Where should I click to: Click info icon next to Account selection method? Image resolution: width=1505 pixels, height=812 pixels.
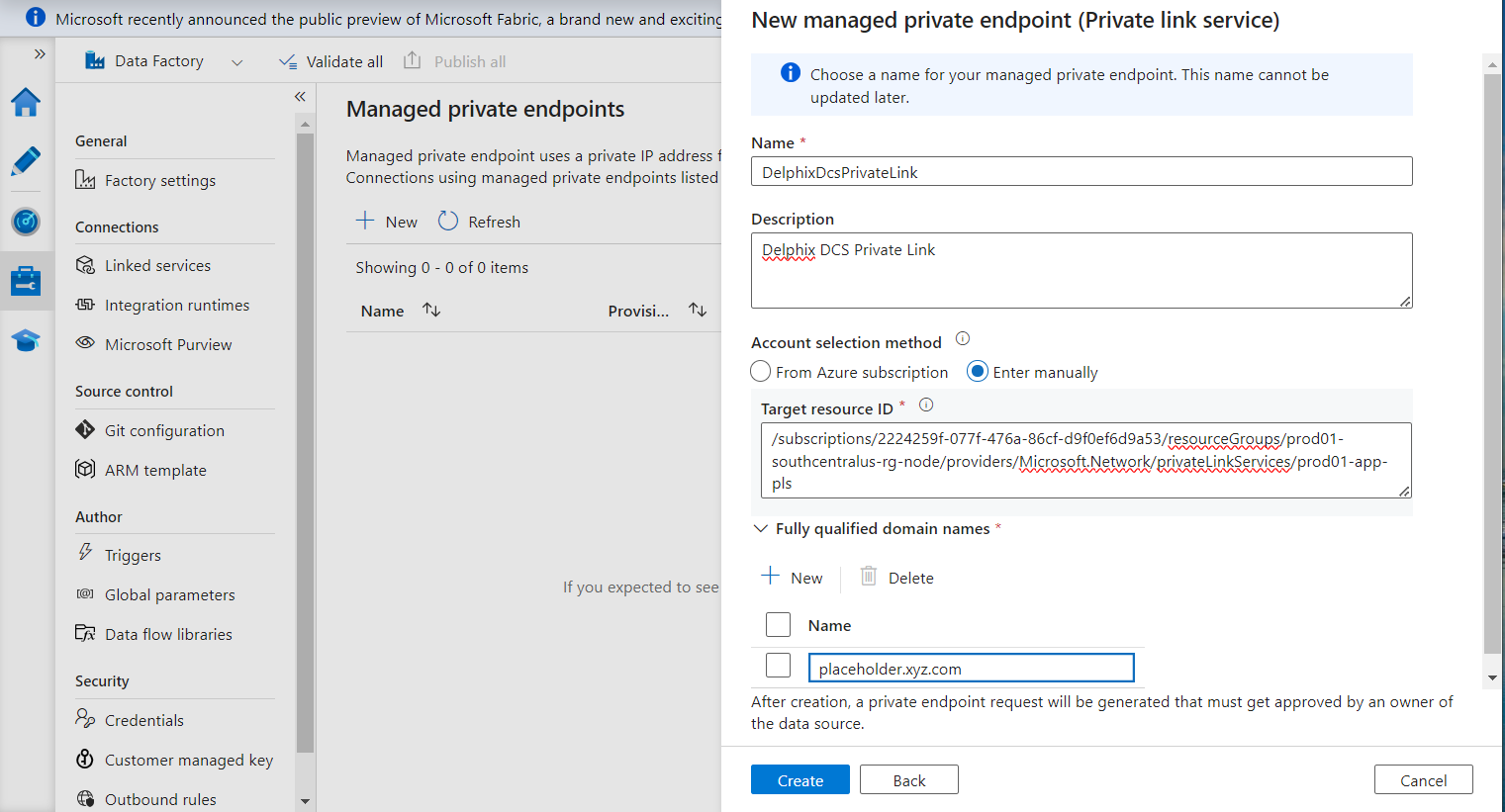[x=962, y=339]
